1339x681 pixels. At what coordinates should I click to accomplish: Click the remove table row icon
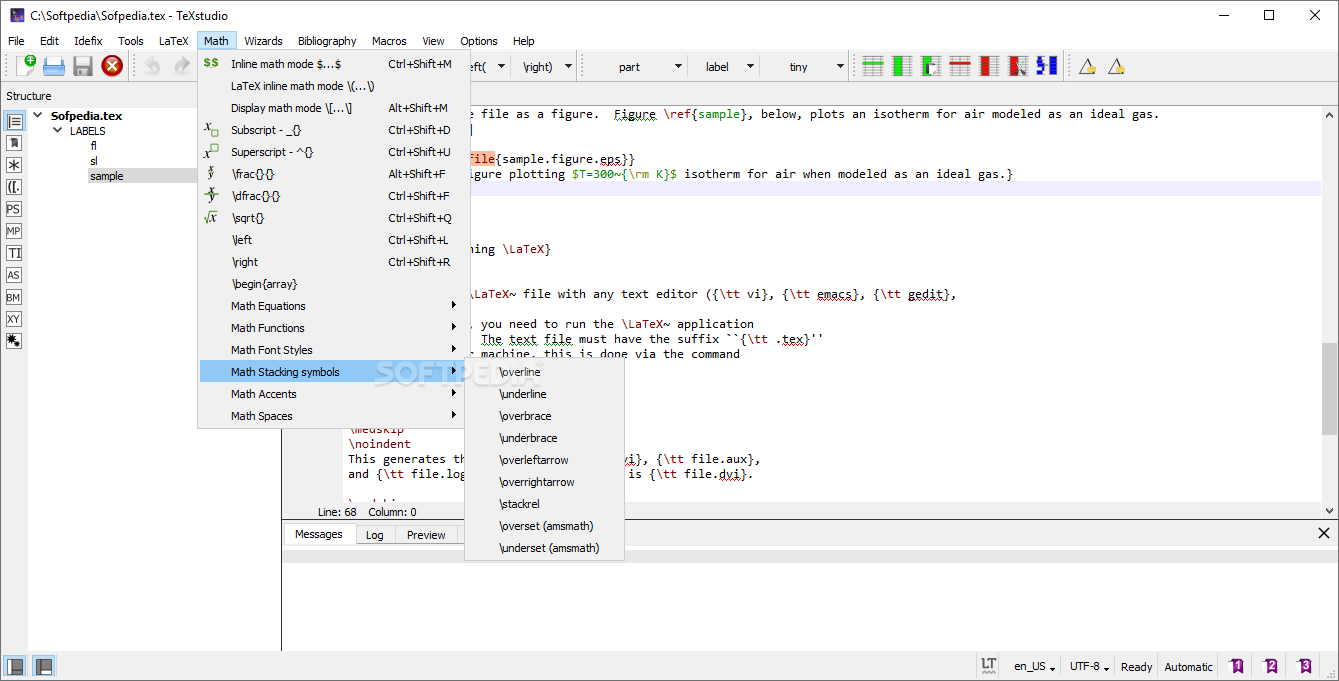coord(960,66)
